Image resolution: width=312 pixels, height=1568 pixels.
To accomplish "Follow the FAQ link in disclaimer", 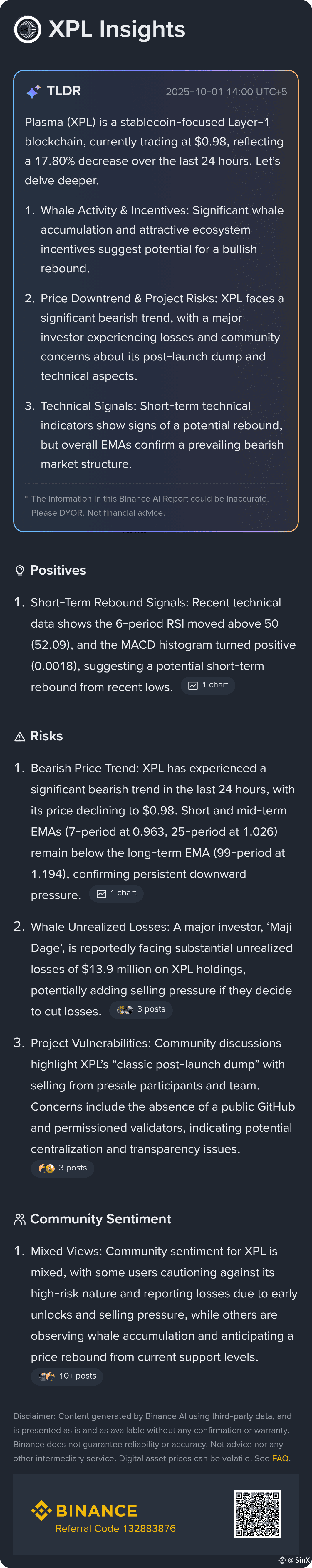I will coord(280,1458).
